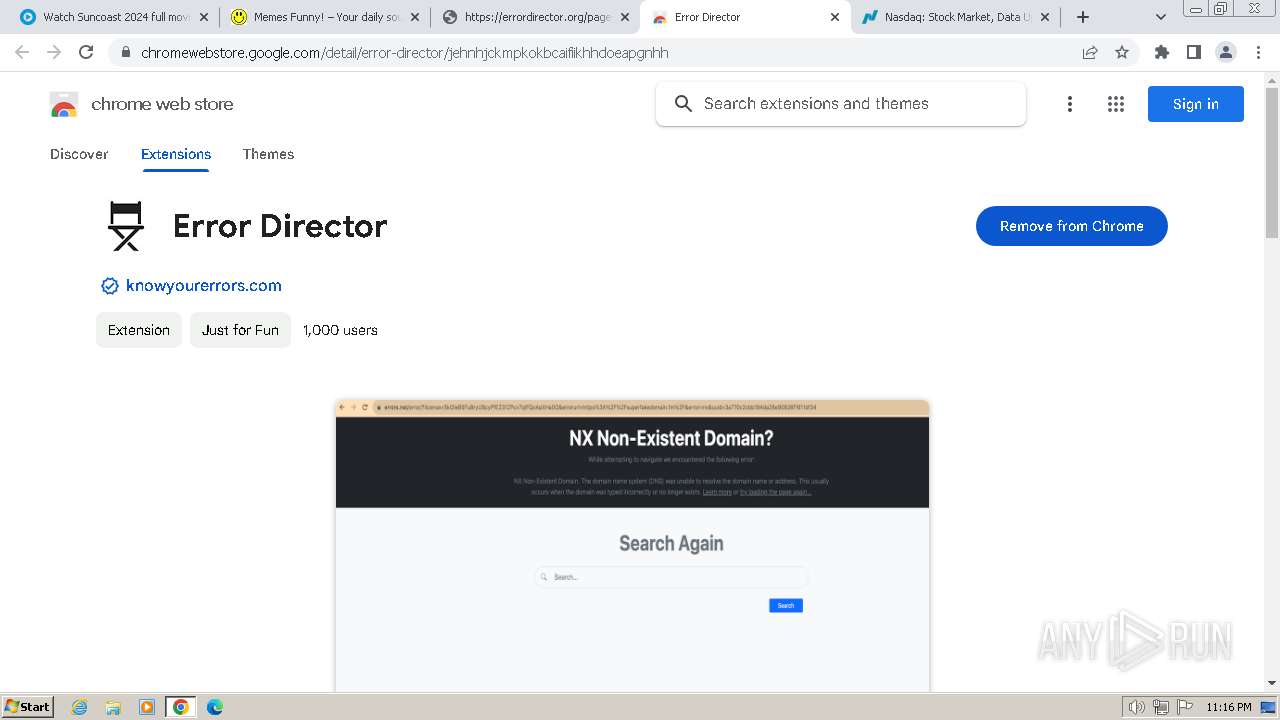This screenshot has height=720, width=1280.
Task: Open the media player taskbar icon
Action: [147, 707]
